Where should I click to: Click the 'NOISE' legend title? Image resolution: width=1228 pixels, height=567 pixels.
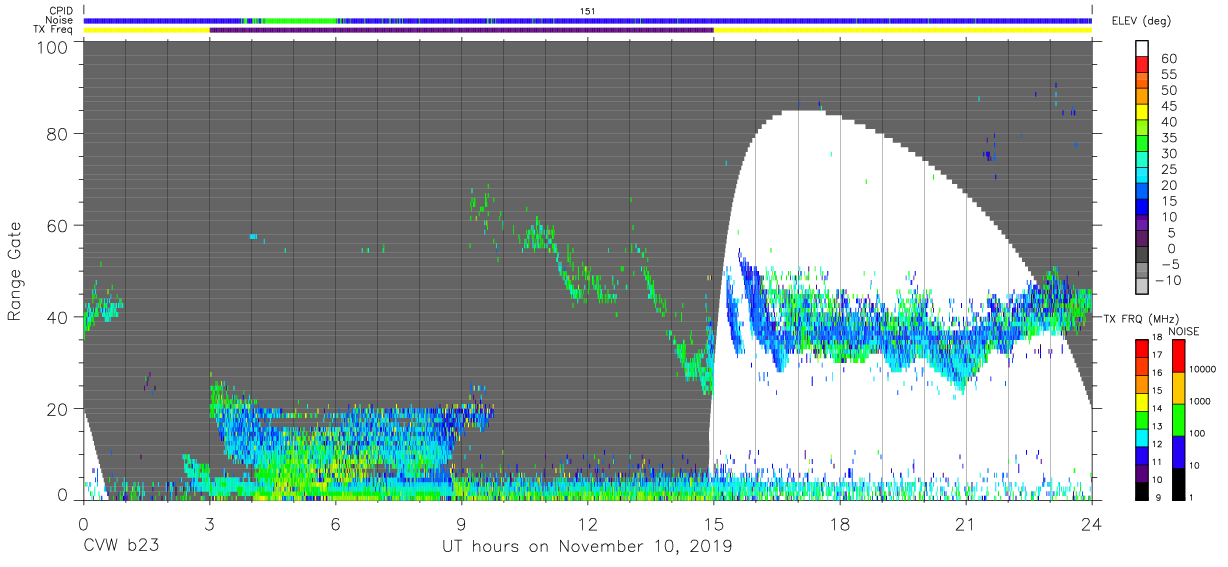[x=1185, y=331]
